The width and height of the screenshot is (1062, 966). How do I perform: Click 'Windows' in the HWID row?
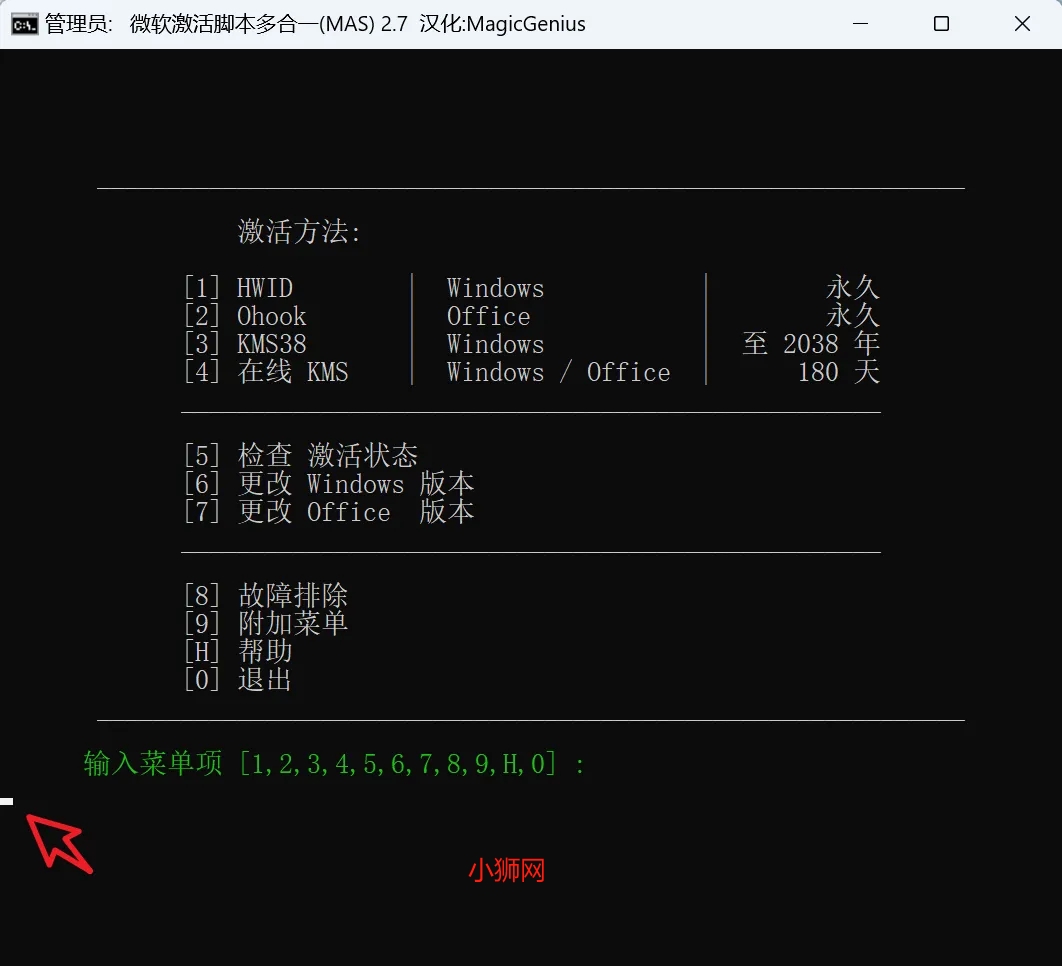click(495, 289)
